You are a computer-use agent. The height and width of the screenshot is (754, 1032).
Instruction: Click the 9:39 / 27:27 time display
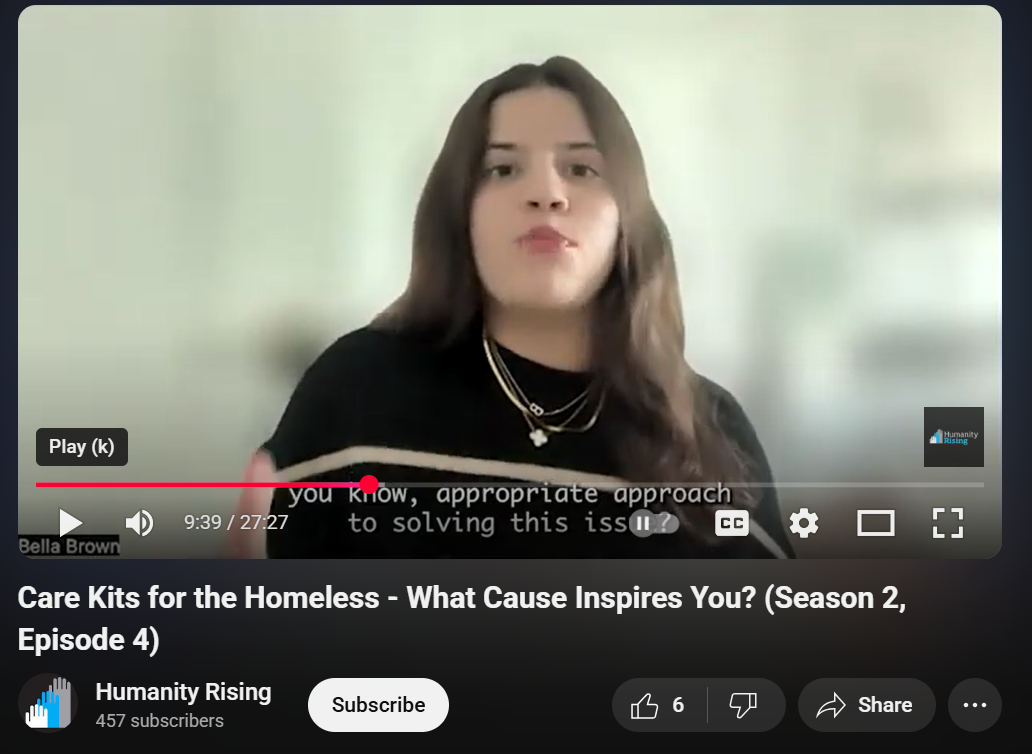coord(236,522)
